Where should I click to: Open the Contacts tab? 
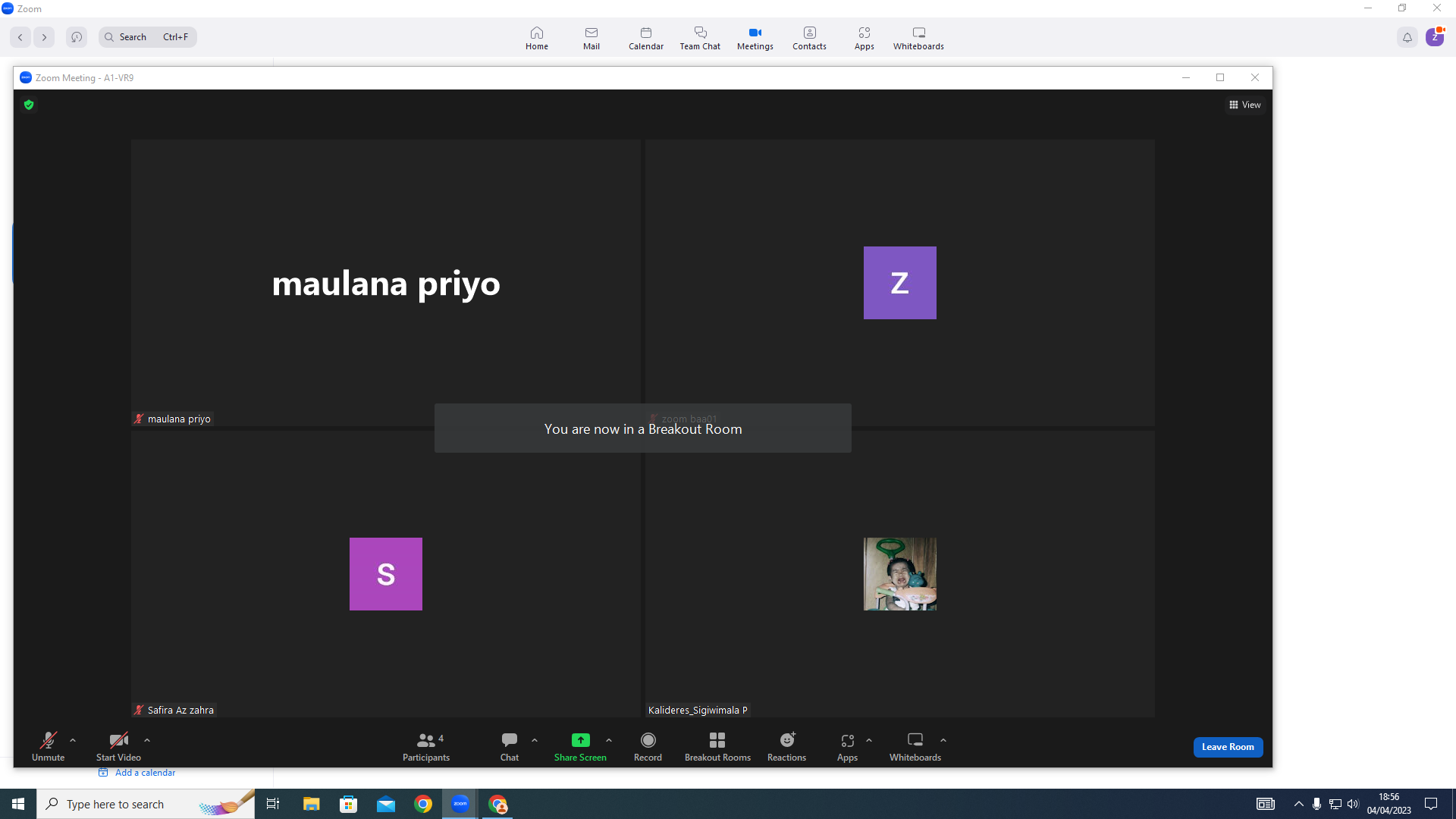(x=809, y=38)
